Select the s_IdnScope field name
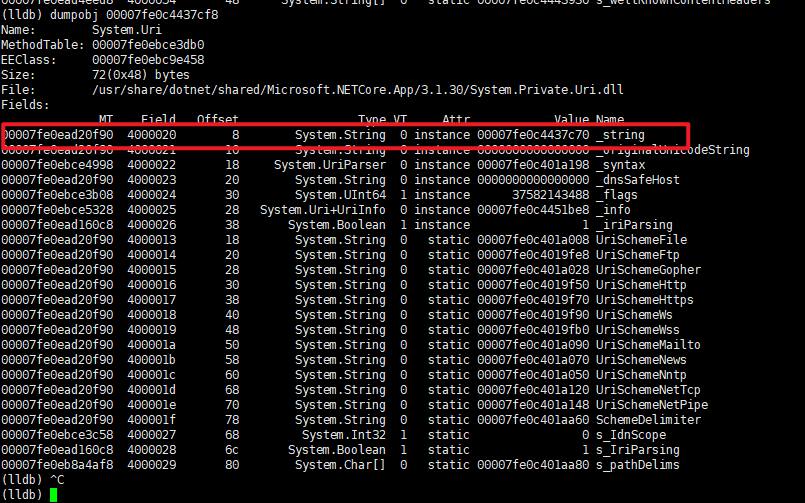 click(630, 435)
